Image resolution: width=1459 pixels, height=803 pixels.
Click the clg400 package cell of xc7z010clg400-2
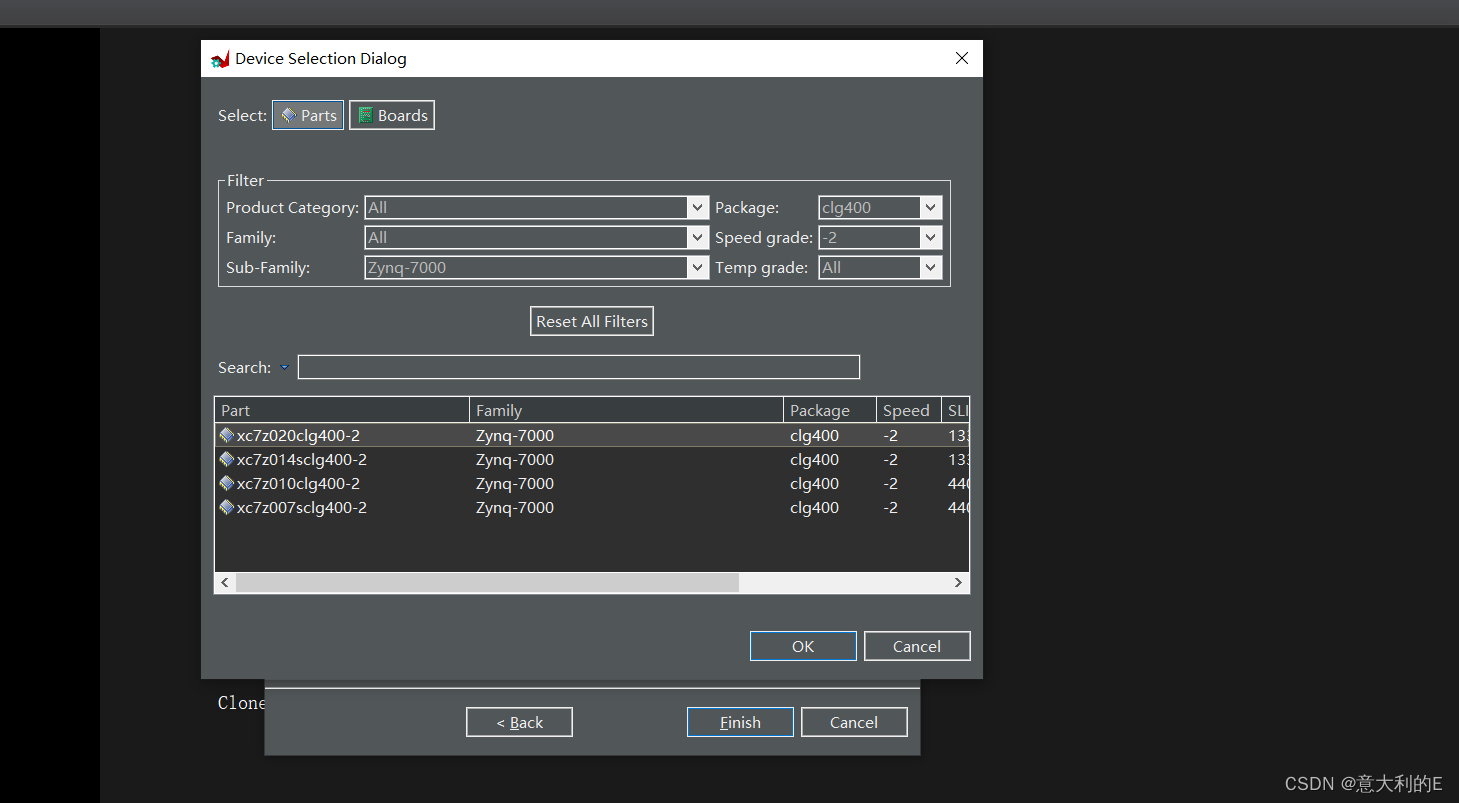click(814, 484)
